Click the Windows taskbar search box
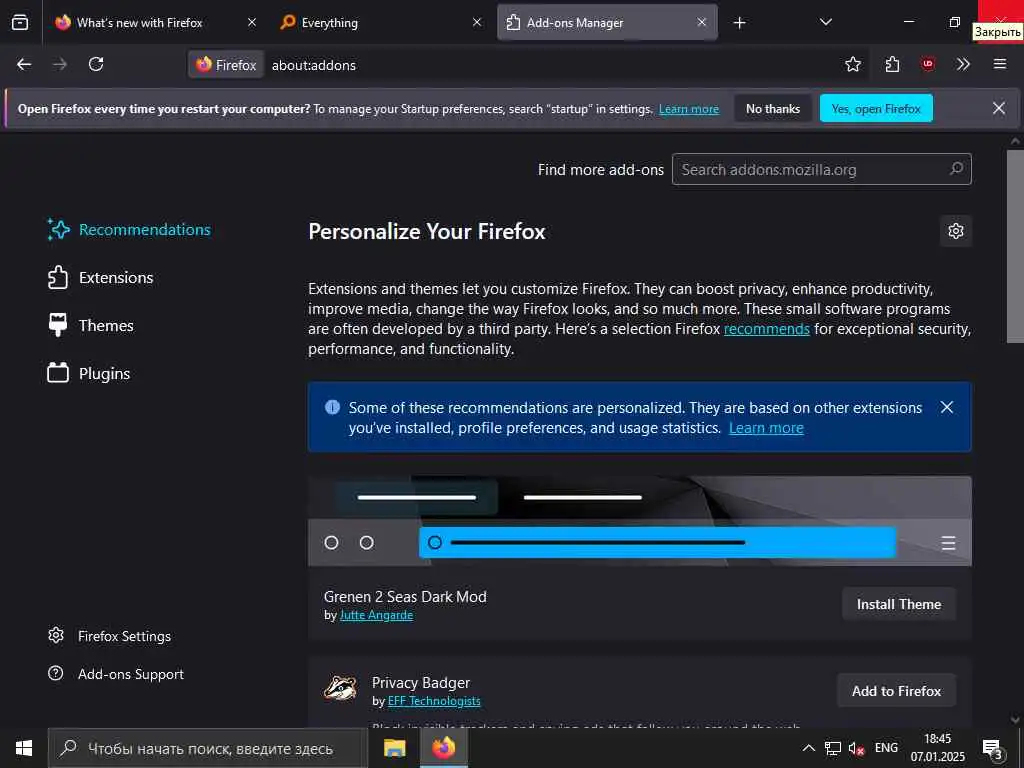This screenshot has width=1024, height=768. coord(208,748)
